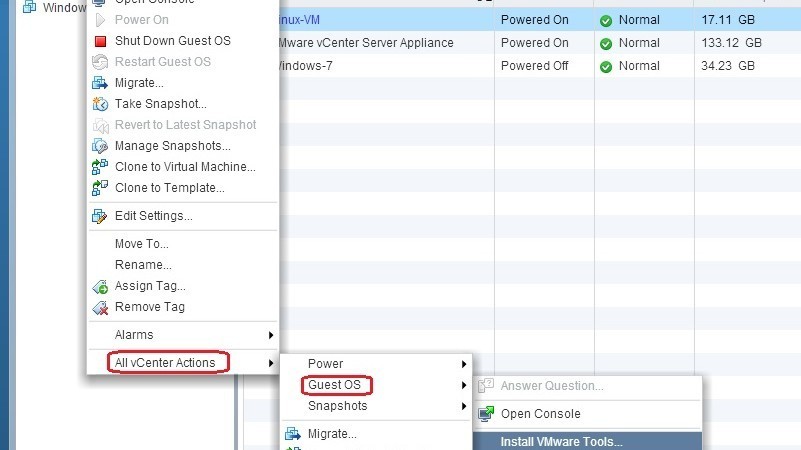Click the Assign Tag icon
Viewport: 801px width, 450px height.
[x=100, y=286]
